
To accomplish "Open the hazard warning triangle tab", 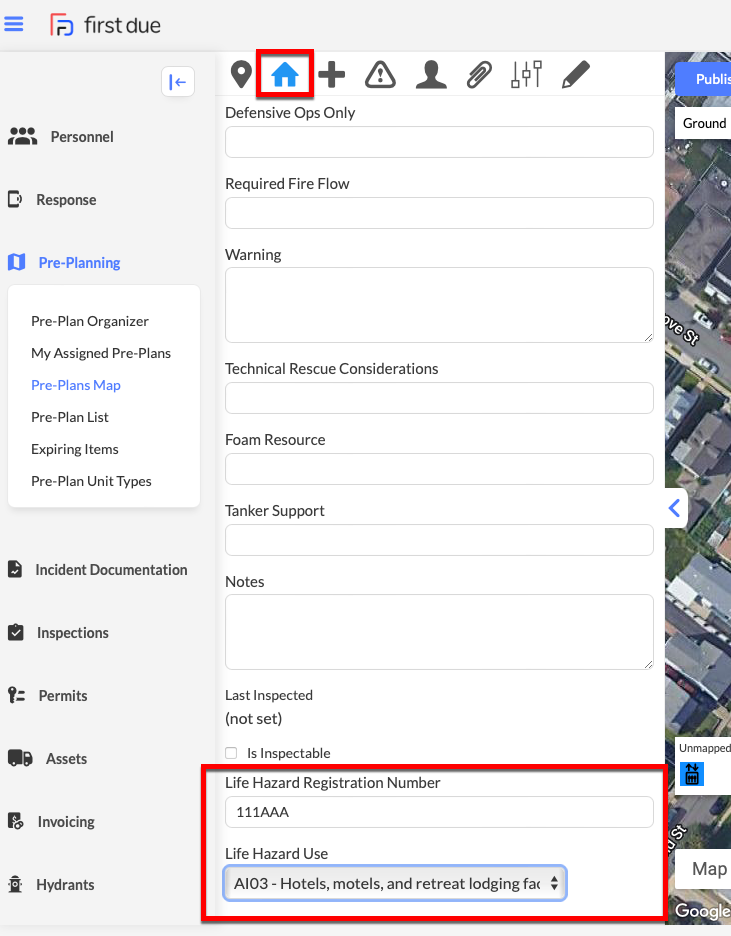I will click(380, 75).
